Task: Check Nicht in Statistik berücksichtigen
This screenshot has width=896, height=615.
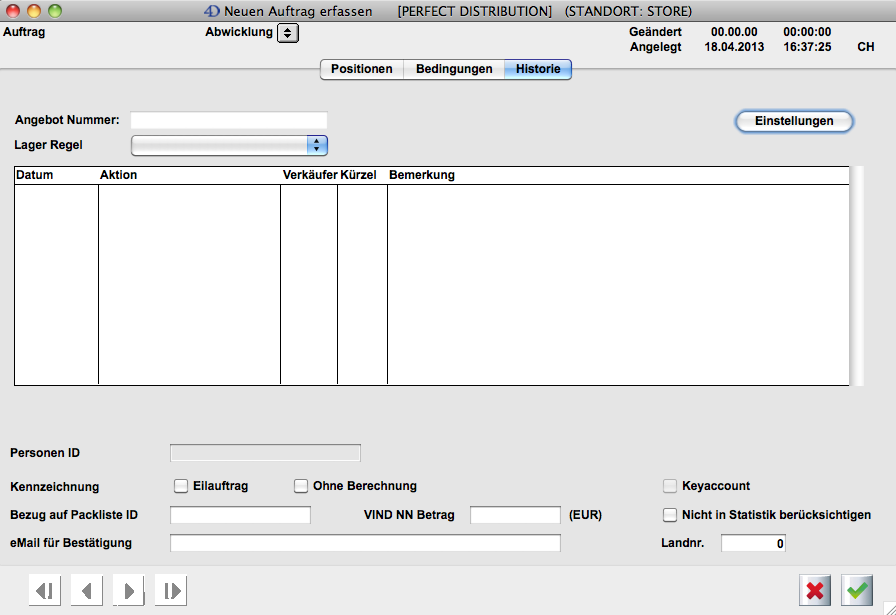Action: pyautogui.click(x=670, y=515)
